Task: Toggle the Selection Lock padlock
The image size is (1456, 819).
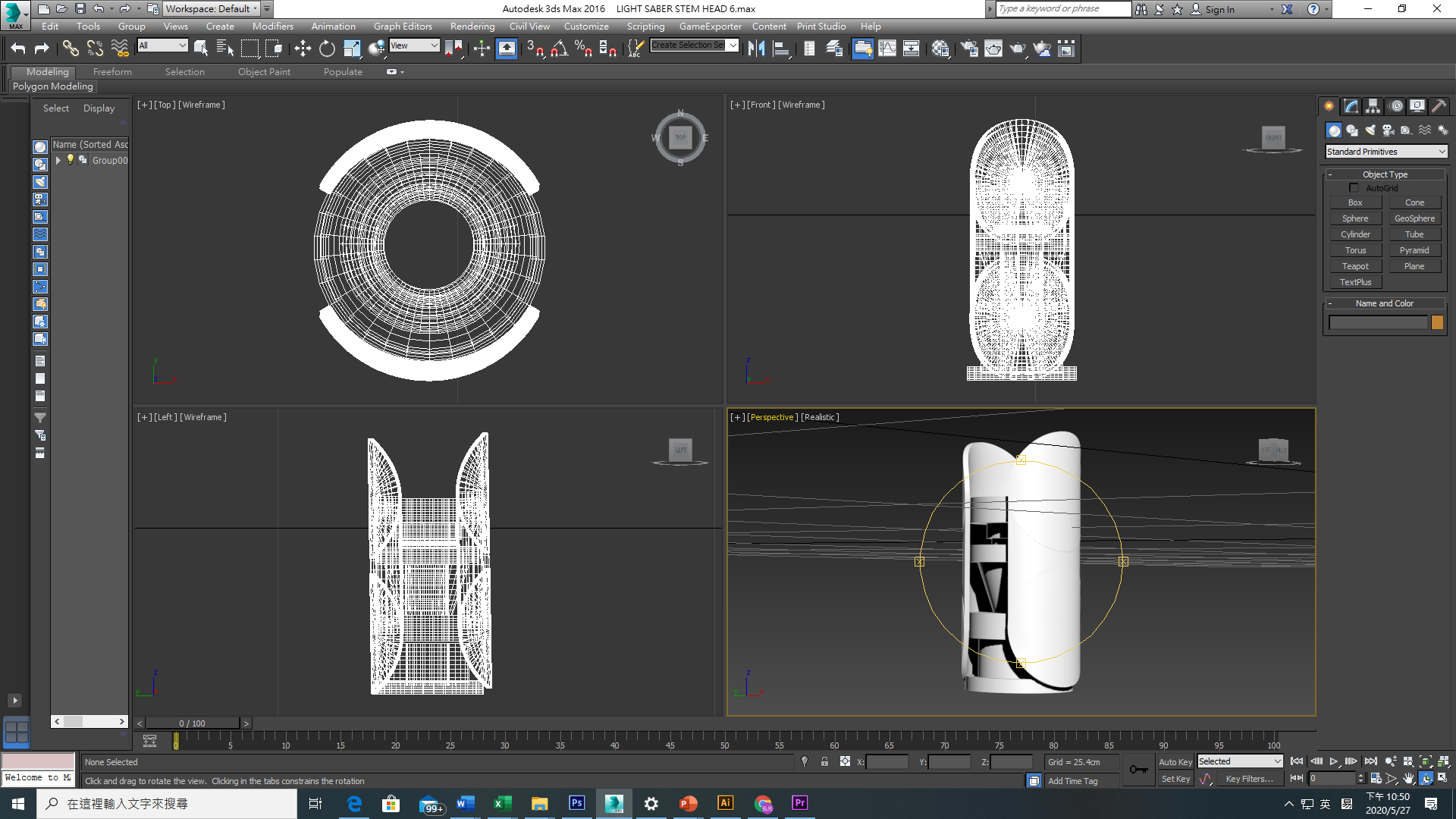Action: (x=824, y=761)
